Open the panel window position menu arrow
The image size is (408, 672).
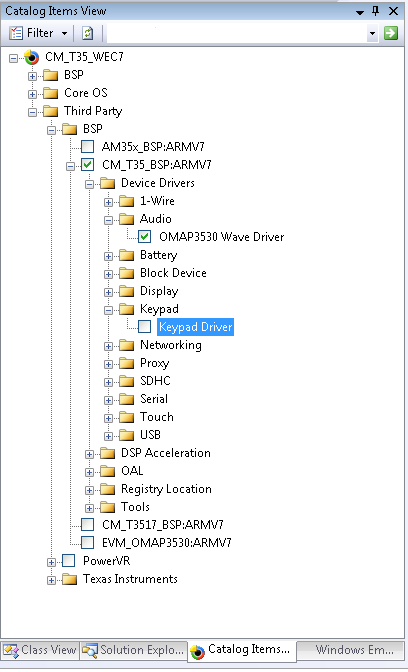(360, 12)
